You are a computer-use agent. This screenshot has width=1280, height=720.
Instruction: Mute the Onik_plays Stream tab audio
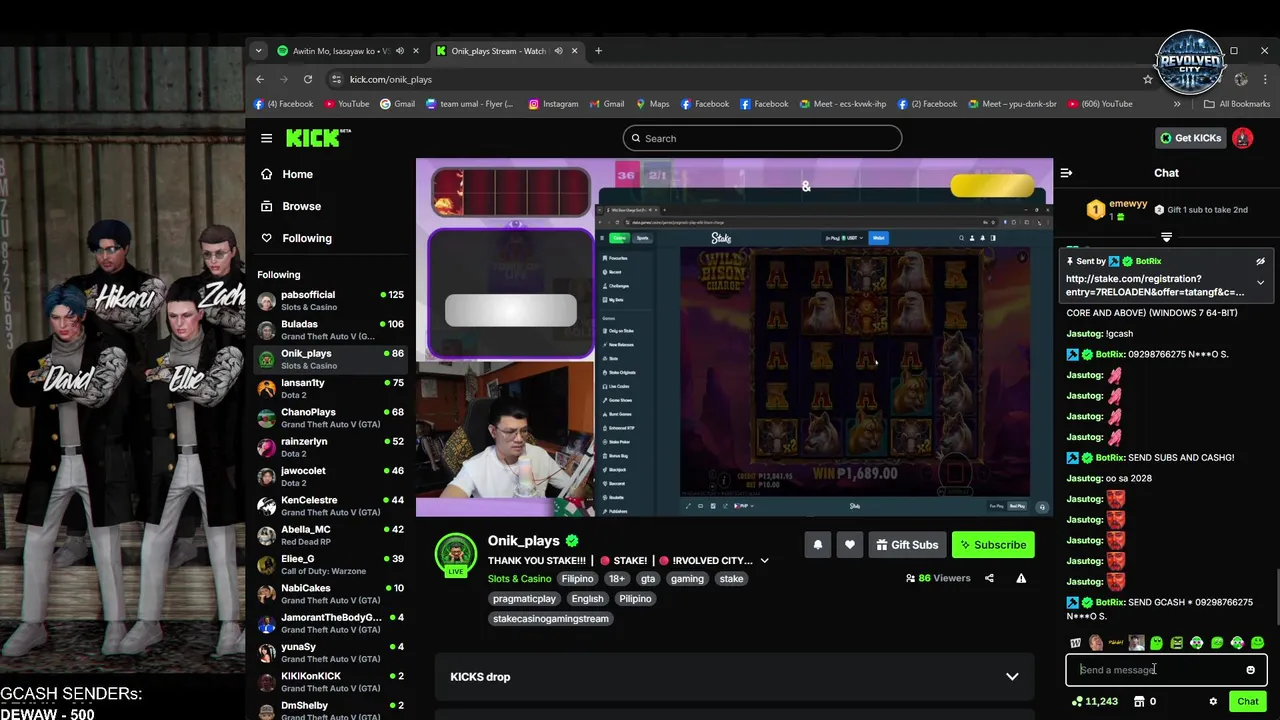558,51
